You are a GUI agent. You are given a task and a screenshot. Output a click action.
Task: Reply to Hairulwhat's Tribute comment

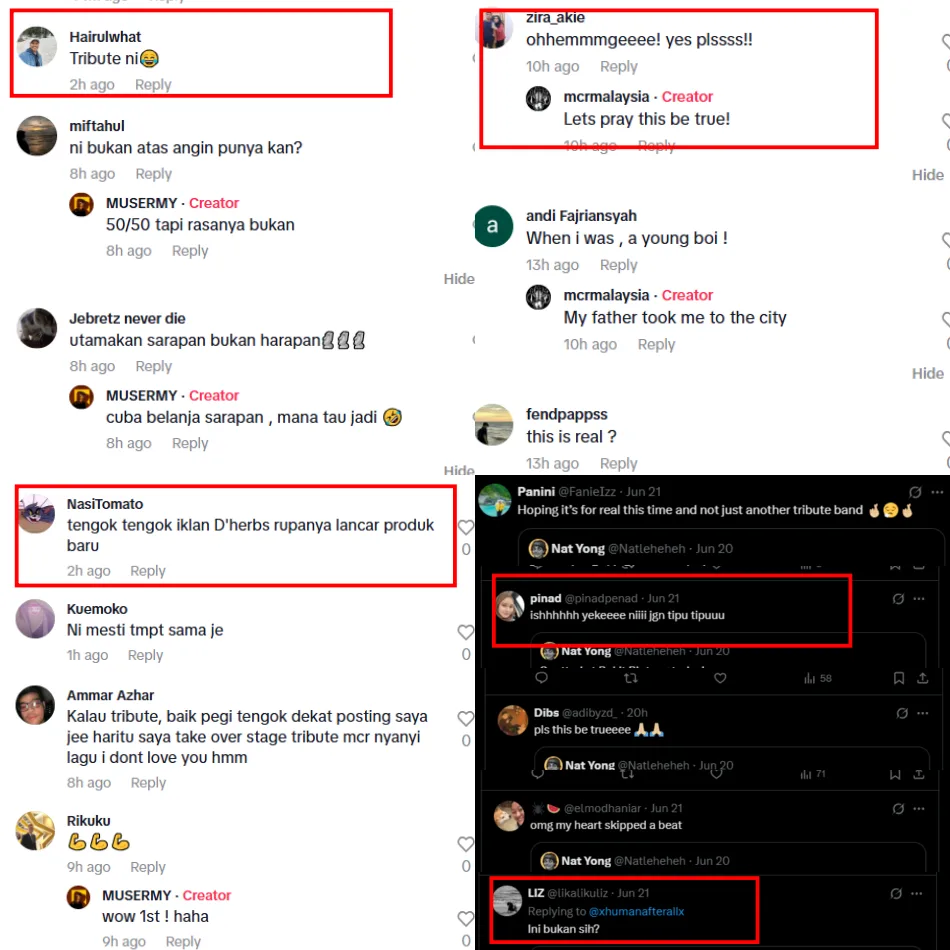(x=153, y=85)
